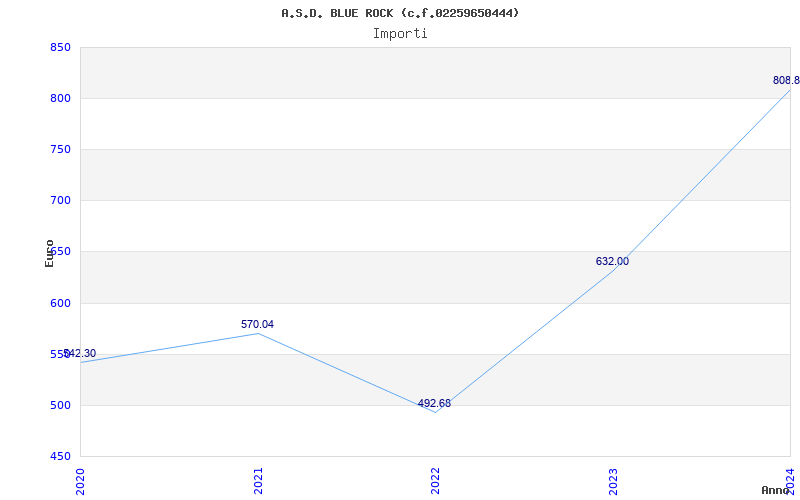Screen dimensions: 800x500
Task: Click the 450 y-axis tick label
Action: pos(60,456)
